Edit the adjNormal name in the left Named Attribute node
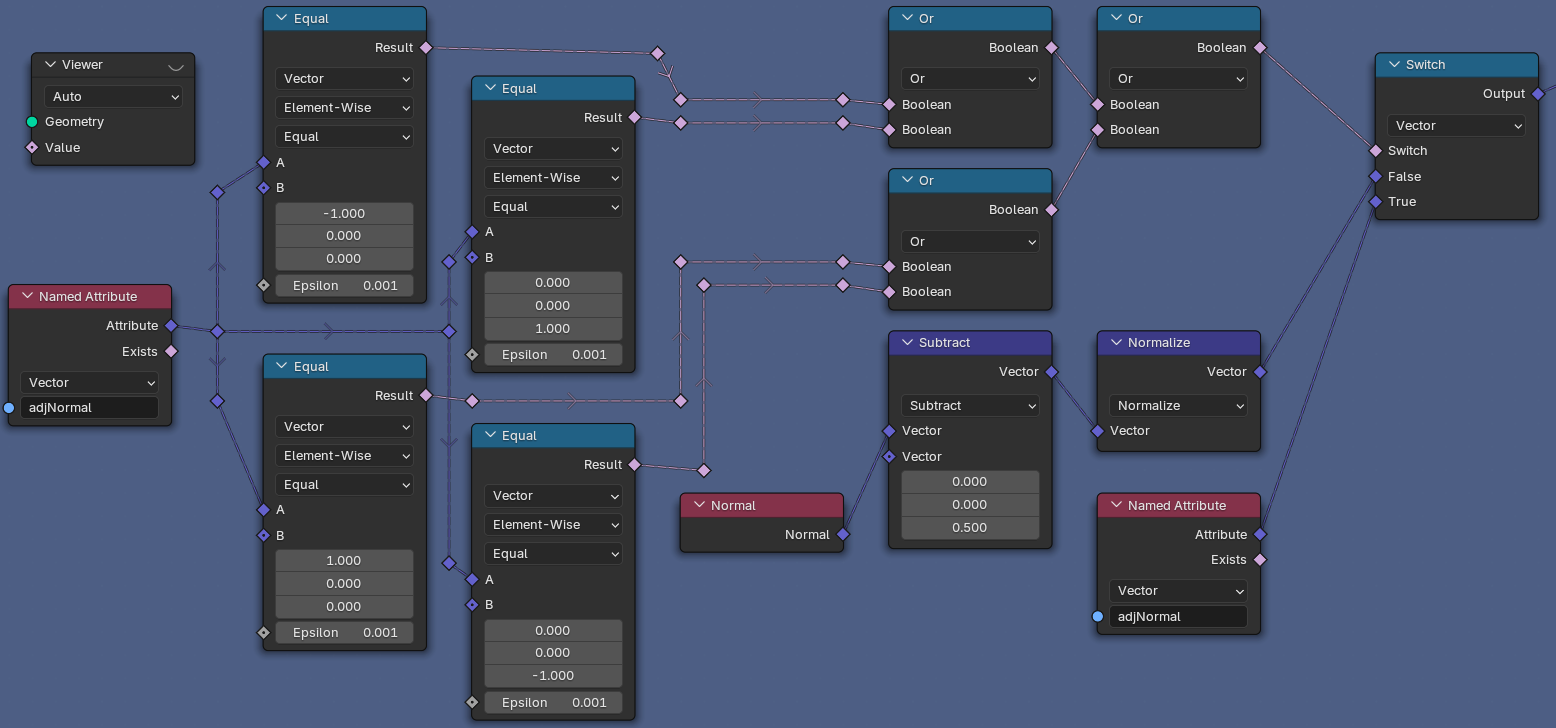This screenshot has width=1556, height=728. click(89, 407)
